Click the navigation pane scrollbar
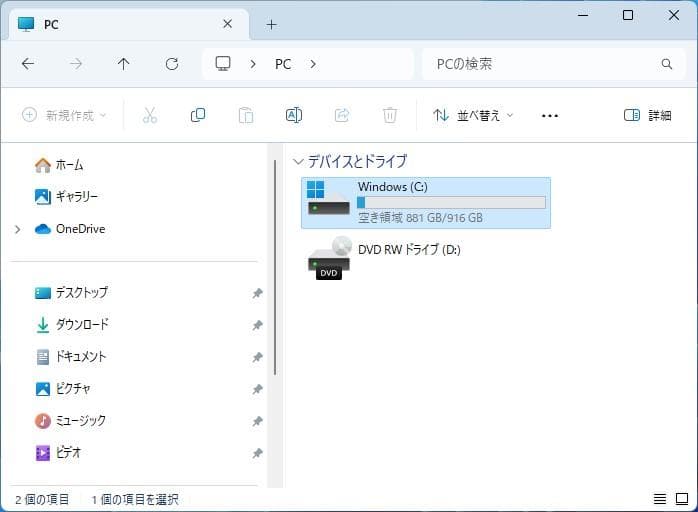 276,267
